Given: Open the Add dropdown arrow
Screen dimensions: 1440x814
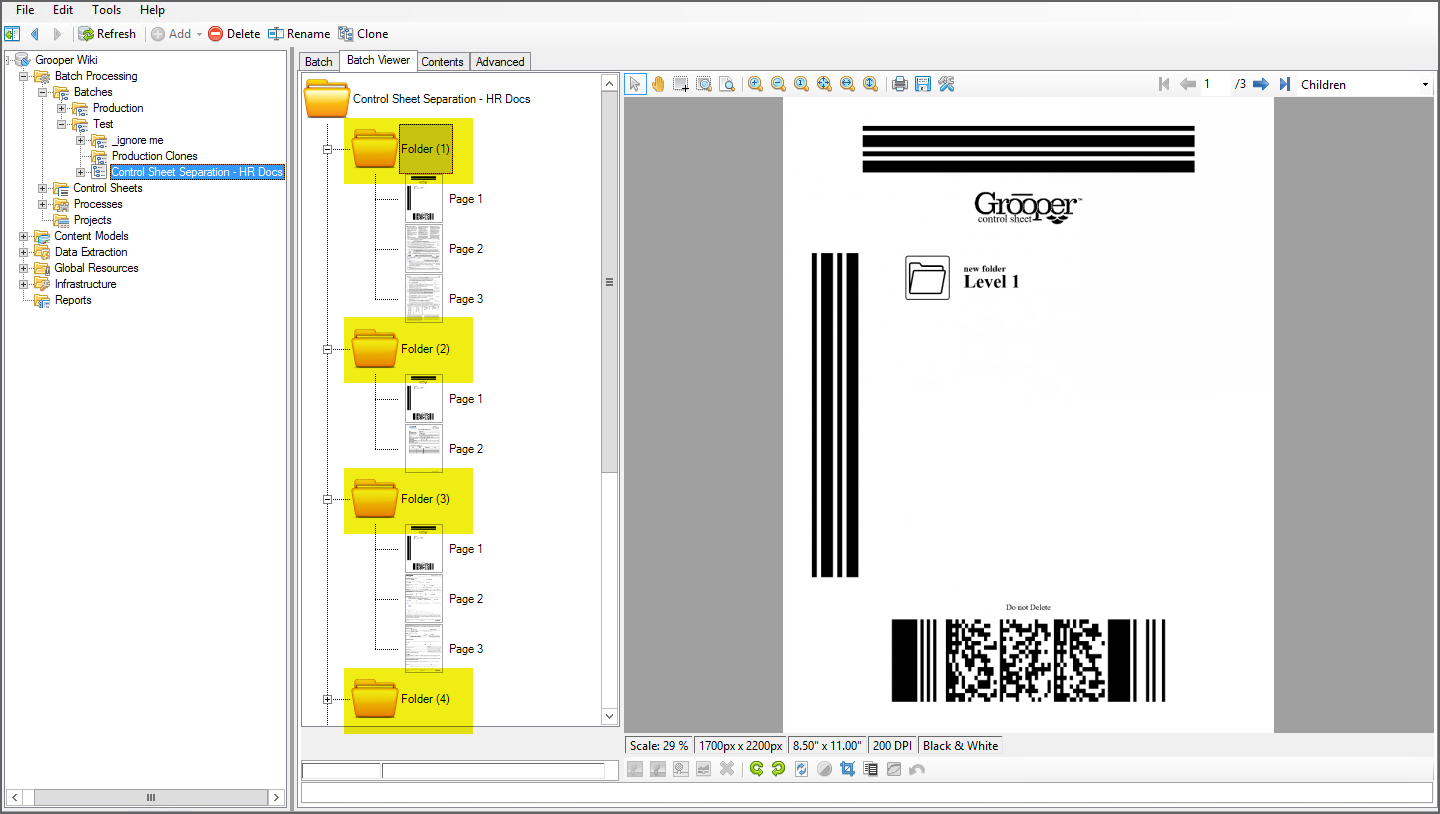Looking at the screenshot, I should pyautogui.click(x=199, y=34).
